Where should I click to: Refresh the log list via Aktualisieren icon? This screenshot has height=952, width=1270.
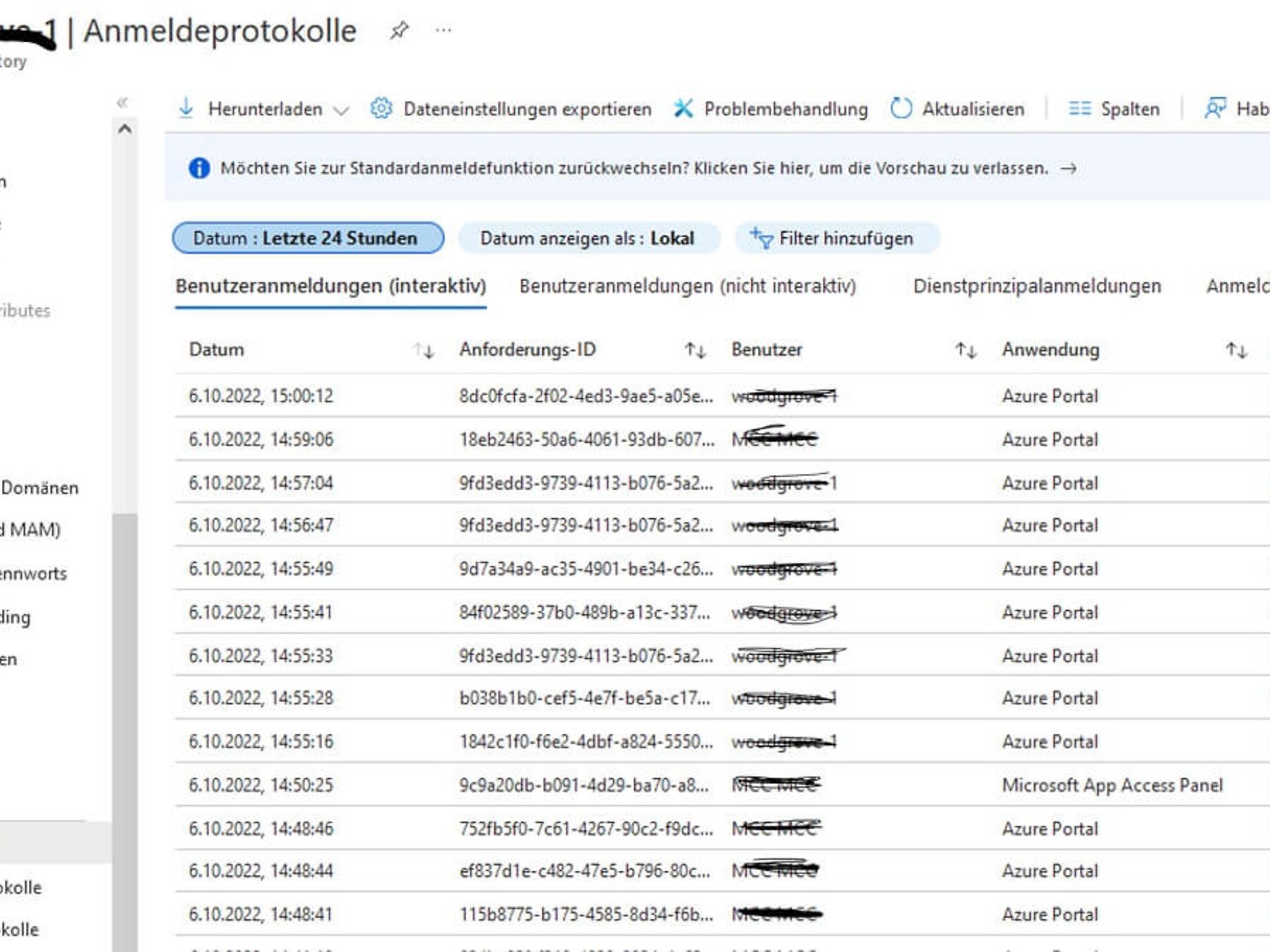(900, 108)
